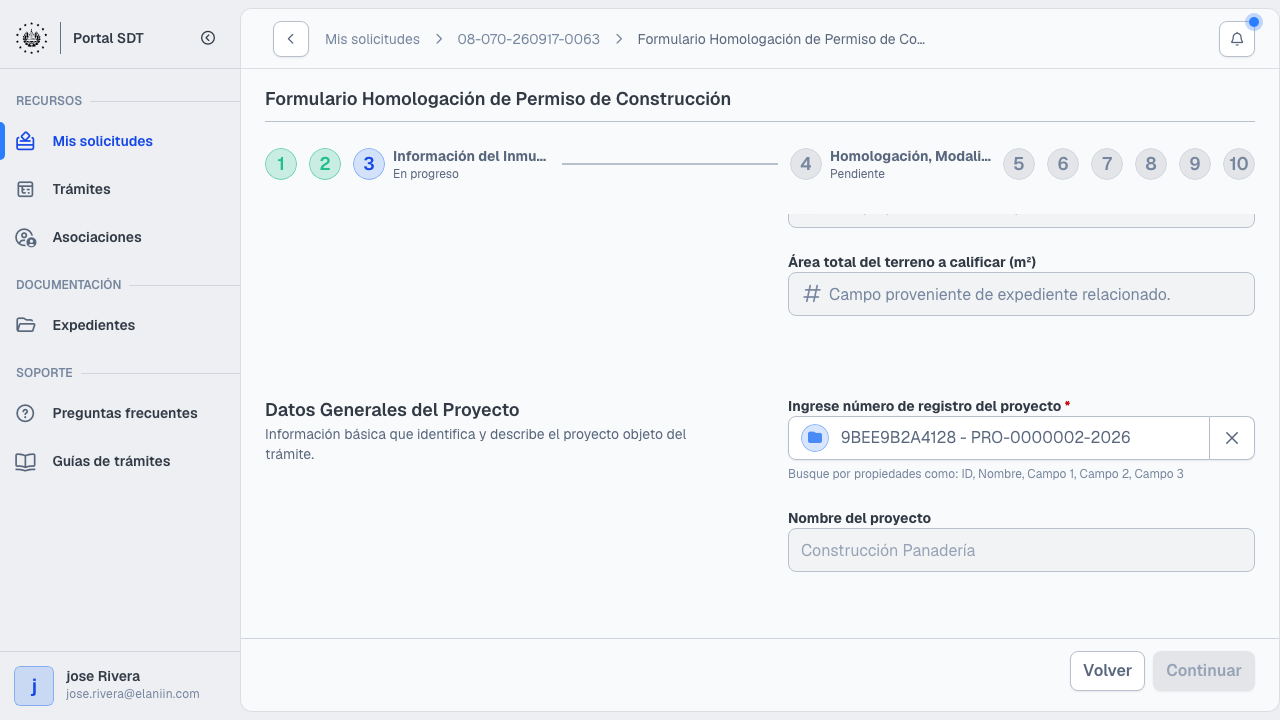This screenshot has height=720, width=1280.
Task: Select step 3 Información del Inmueble
Action: coord(369,164)
